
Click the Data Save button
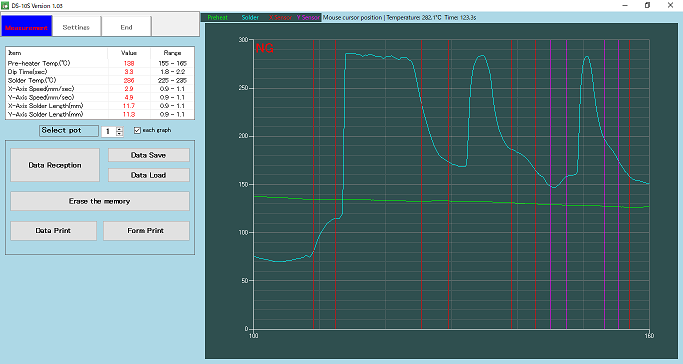149,155
